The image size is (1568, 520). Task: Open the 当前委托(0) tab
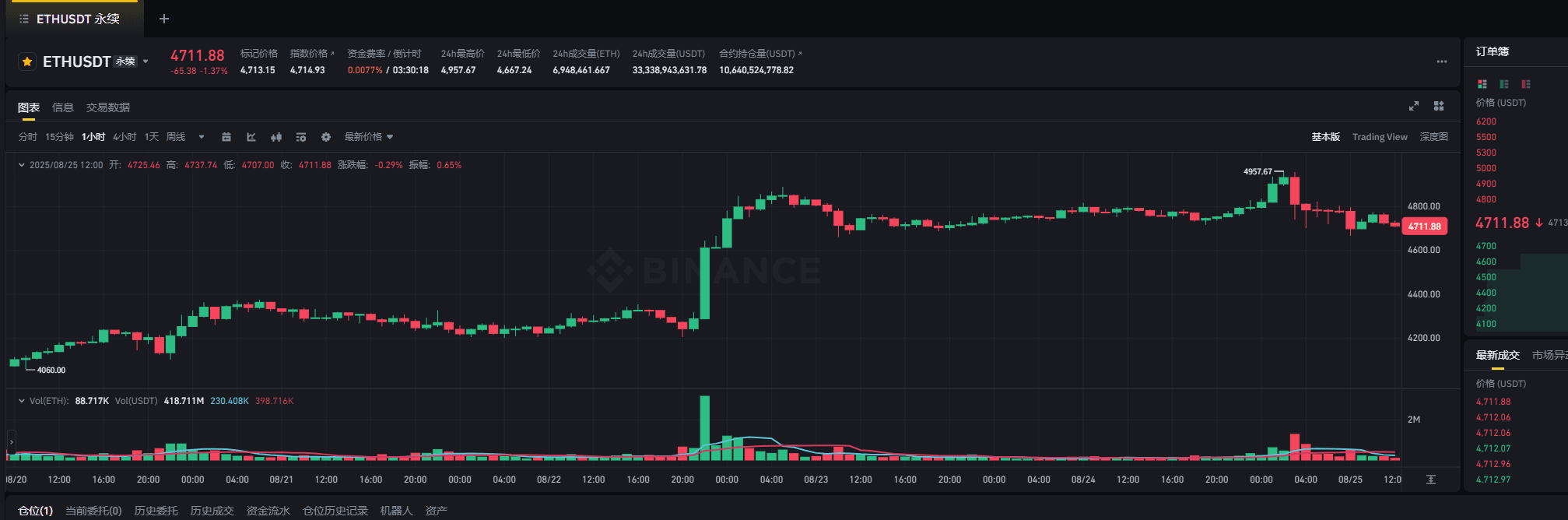coord(93,511)
